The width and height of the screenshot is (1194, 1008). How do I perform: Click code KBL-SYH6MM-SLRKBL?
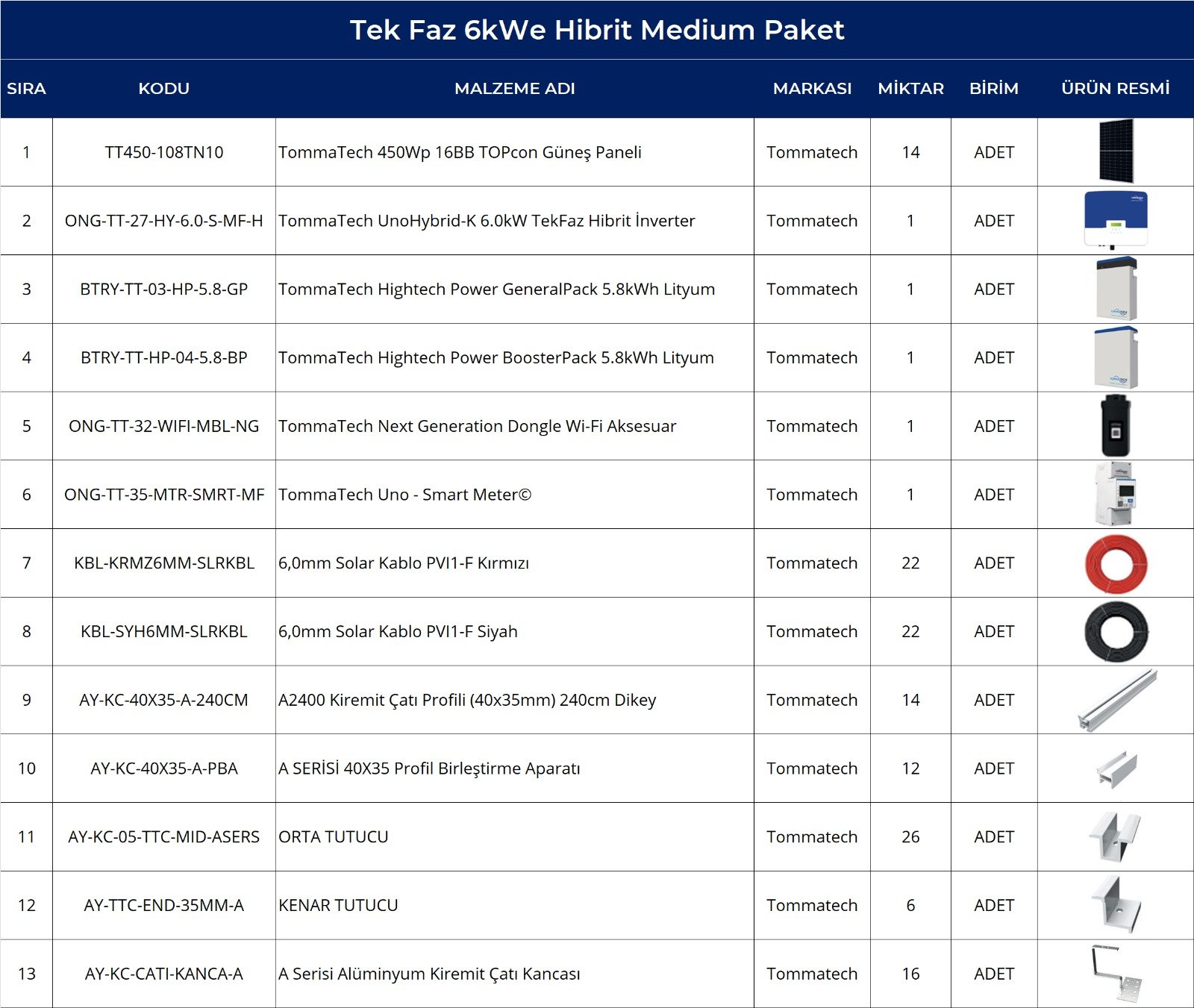(164, 631)
